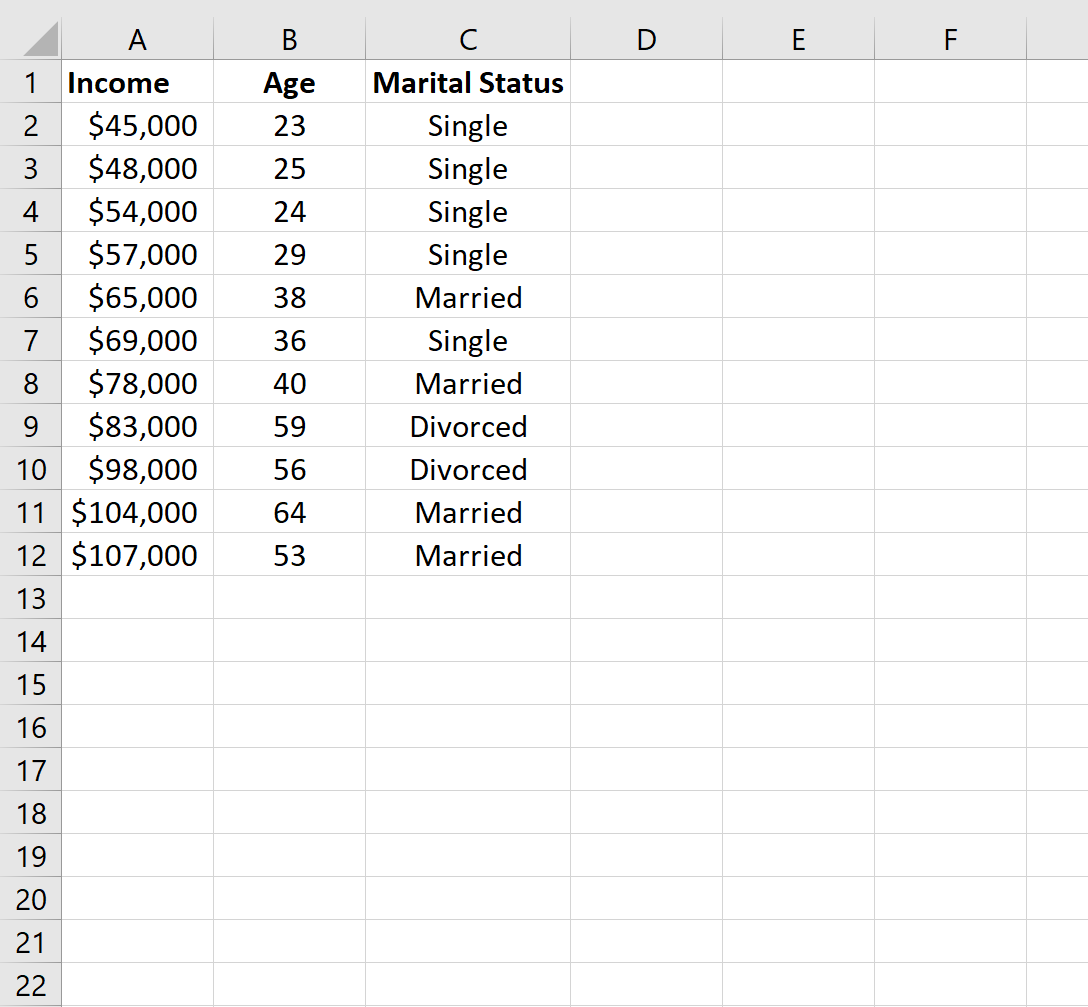This screenshot has height=1007, width=1088.
Task: Select column A header
Action: (137, 40)
